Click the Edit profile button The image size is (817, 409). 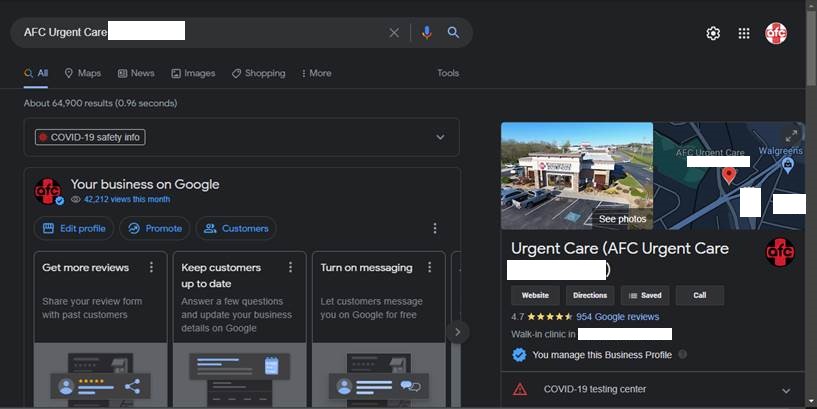click(74, 228)
